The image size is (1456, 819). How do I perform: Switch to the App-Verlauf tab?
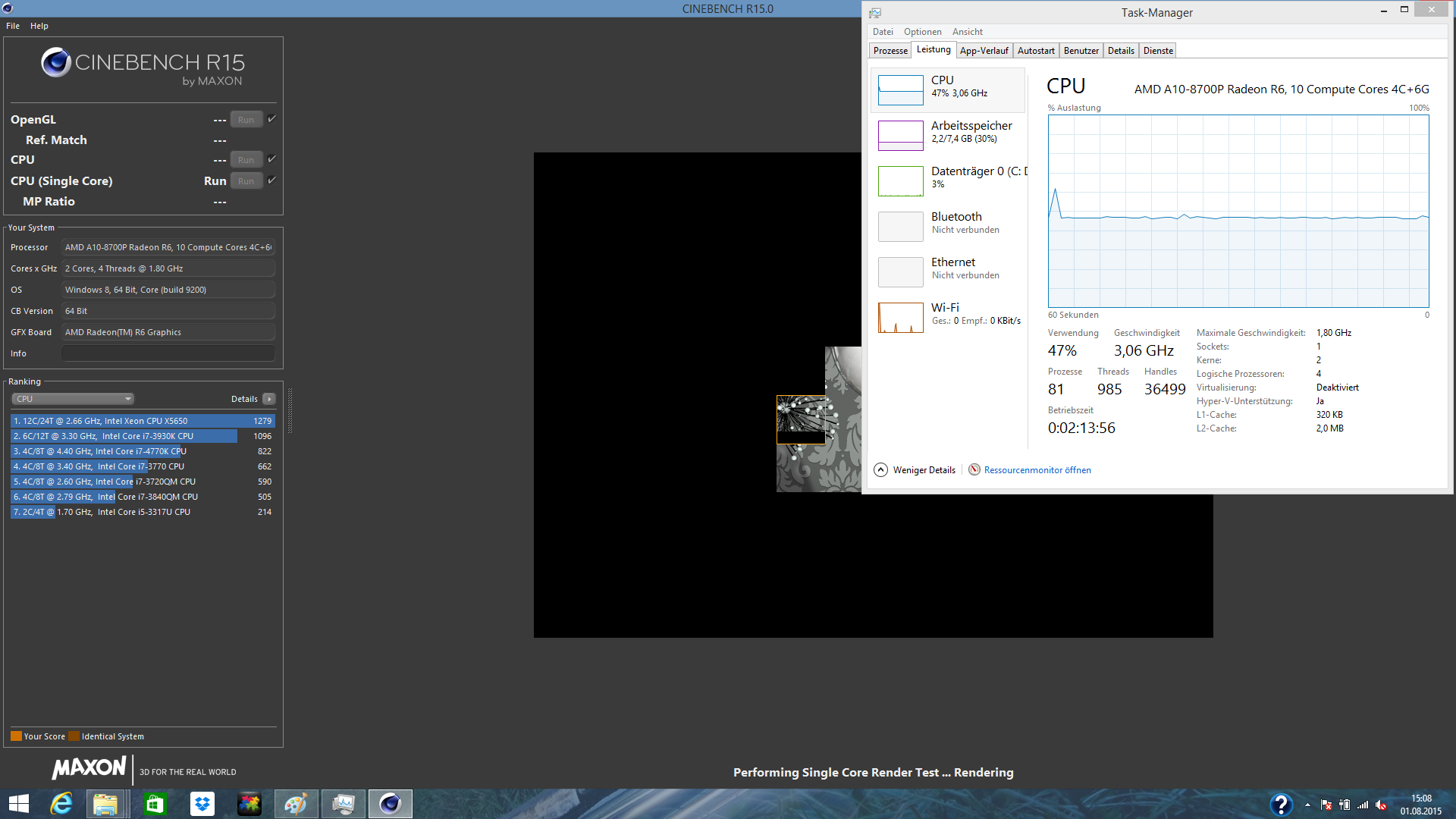984,51
